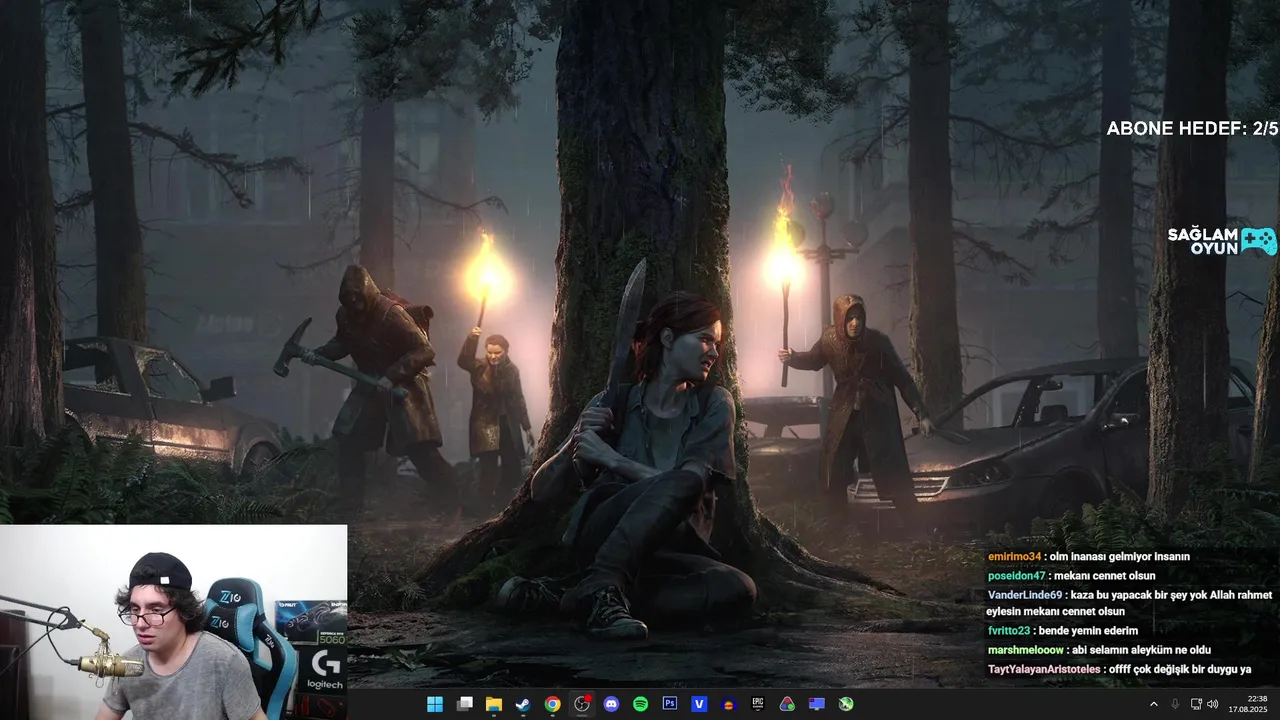
Task: Open OBS Studio taskbar icon
Action: pyautogui.click(x=582, y=704)
